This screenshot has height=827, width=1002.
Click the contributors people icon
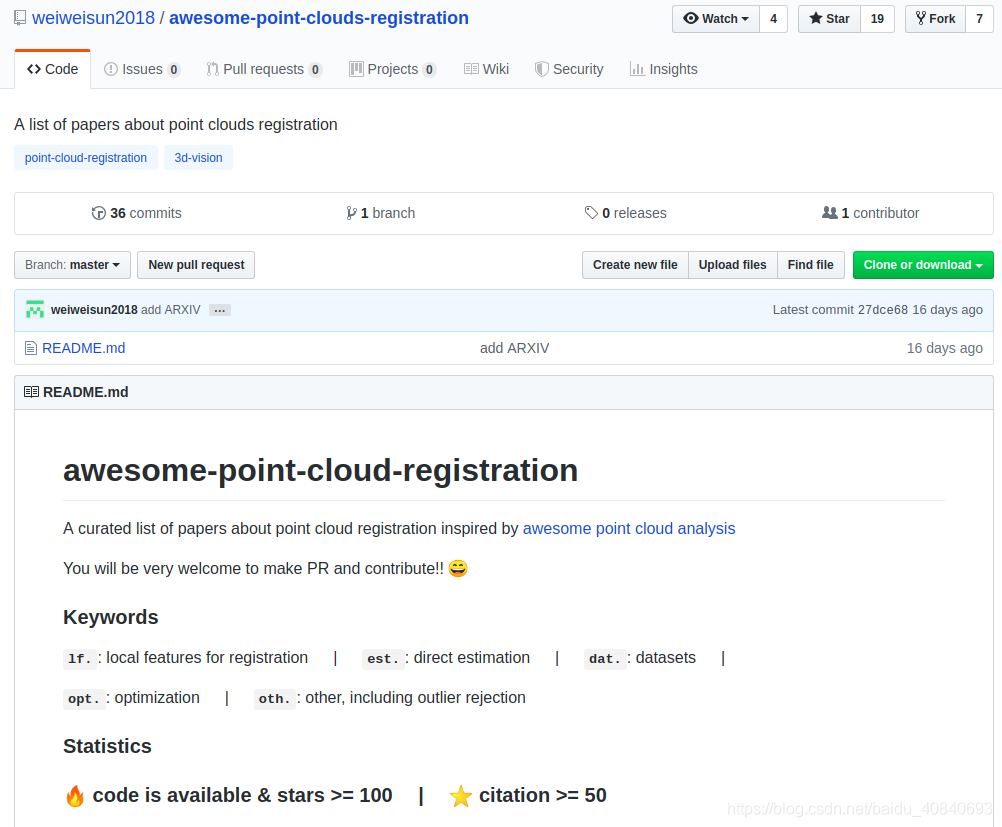click(829, 213)
